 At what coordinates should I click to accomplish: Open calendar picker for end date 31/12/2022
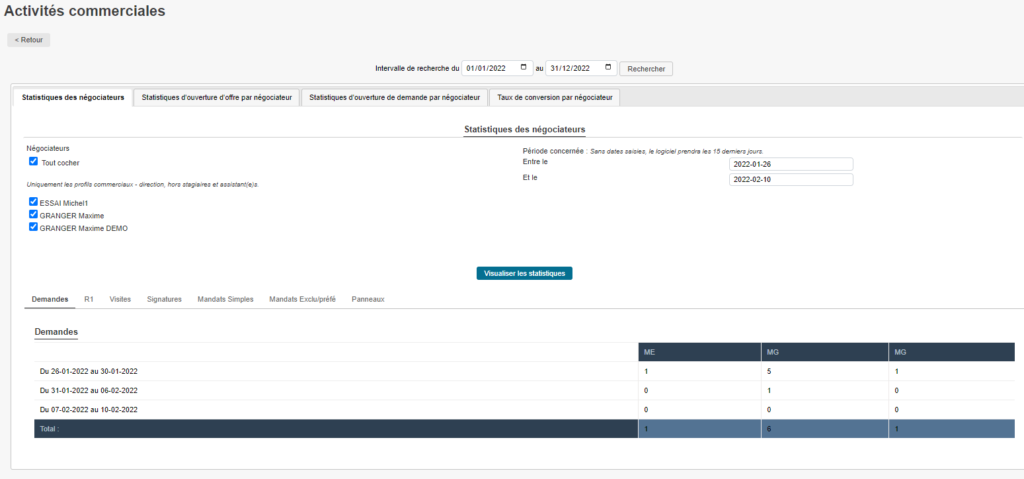pos(607,68)
